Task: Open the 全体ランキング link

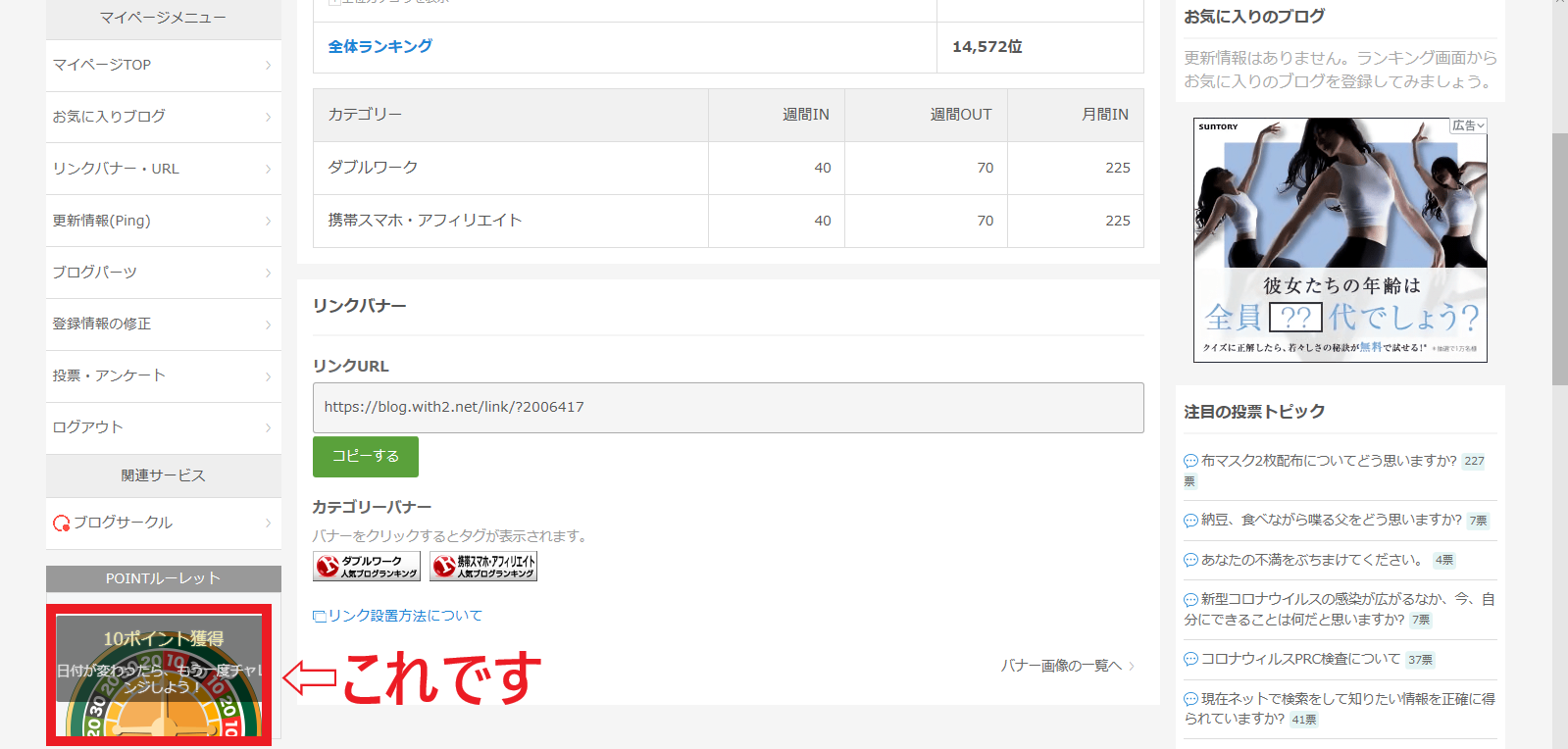Action: tap(379, 46)
